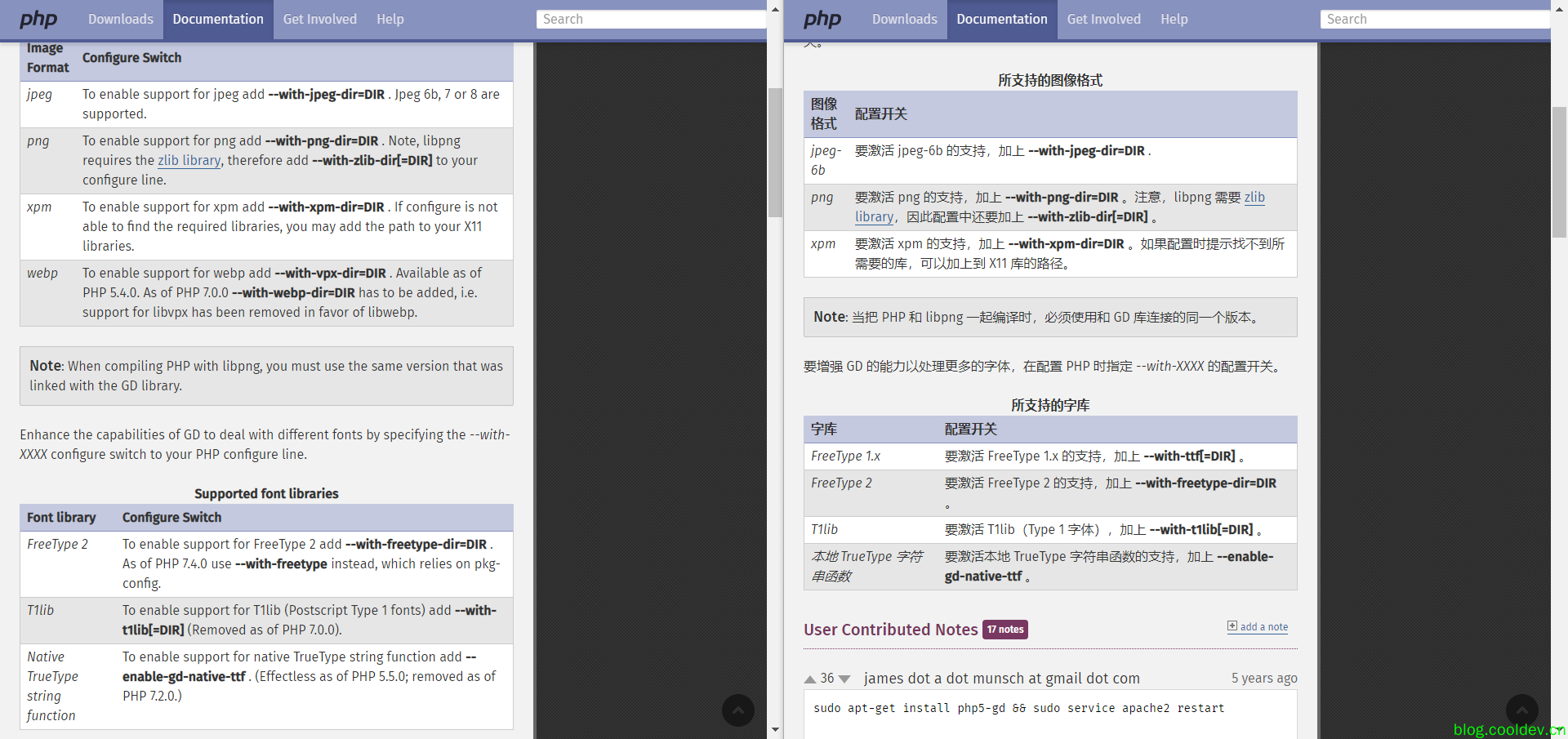Click the 17 notes badge
This screenshot has height=739, width=1568.
click(x=1005, y=630)
